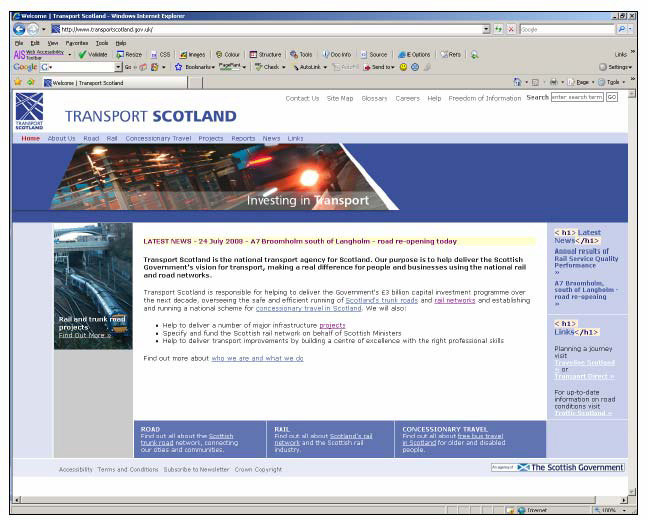Click the Validate toolbar button
Viewport: 648px width, 524px height.
coord(92,54)
